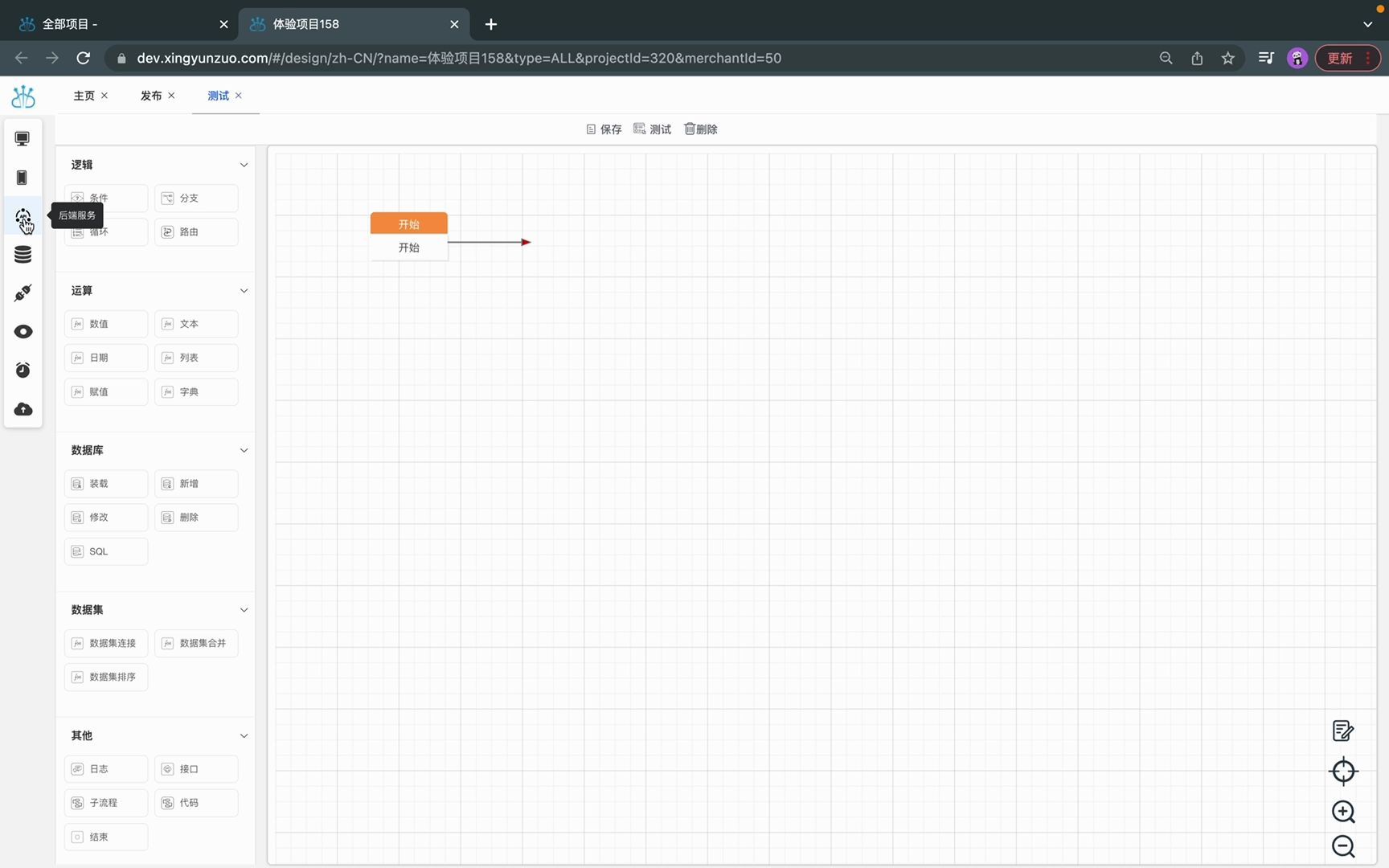Collapse the 逻辑 section
Screen dimensions: 1389x868
pyautogui.click(x=244, y=165)
